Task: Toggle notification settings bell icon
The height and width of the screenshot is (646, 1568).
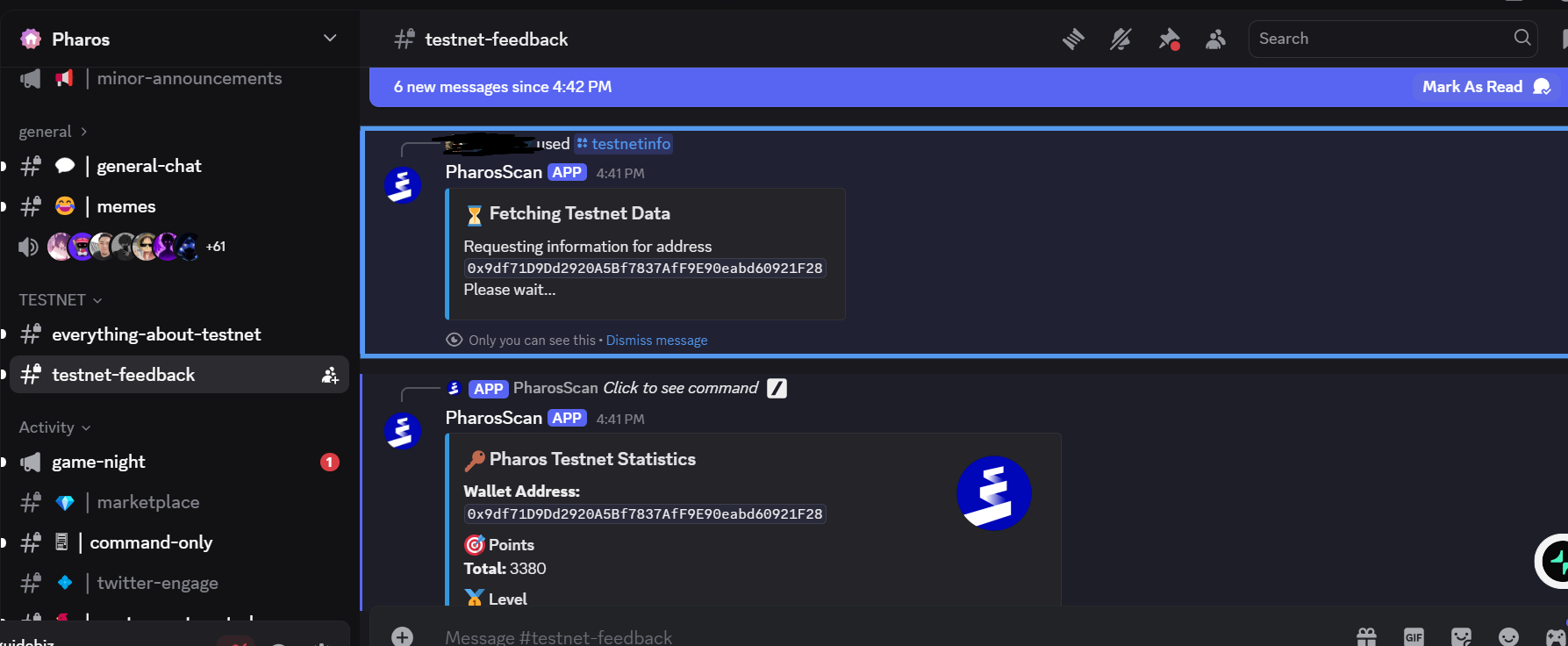Action: pyautogui.click(x=1121, y=39)
